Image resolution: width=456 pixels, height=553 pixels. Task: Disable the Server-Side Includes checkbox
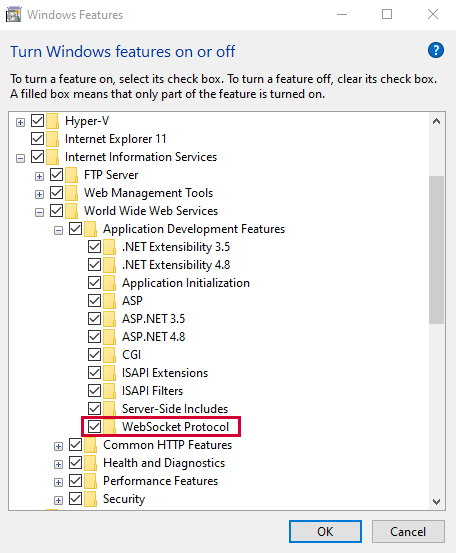(94, 408)
